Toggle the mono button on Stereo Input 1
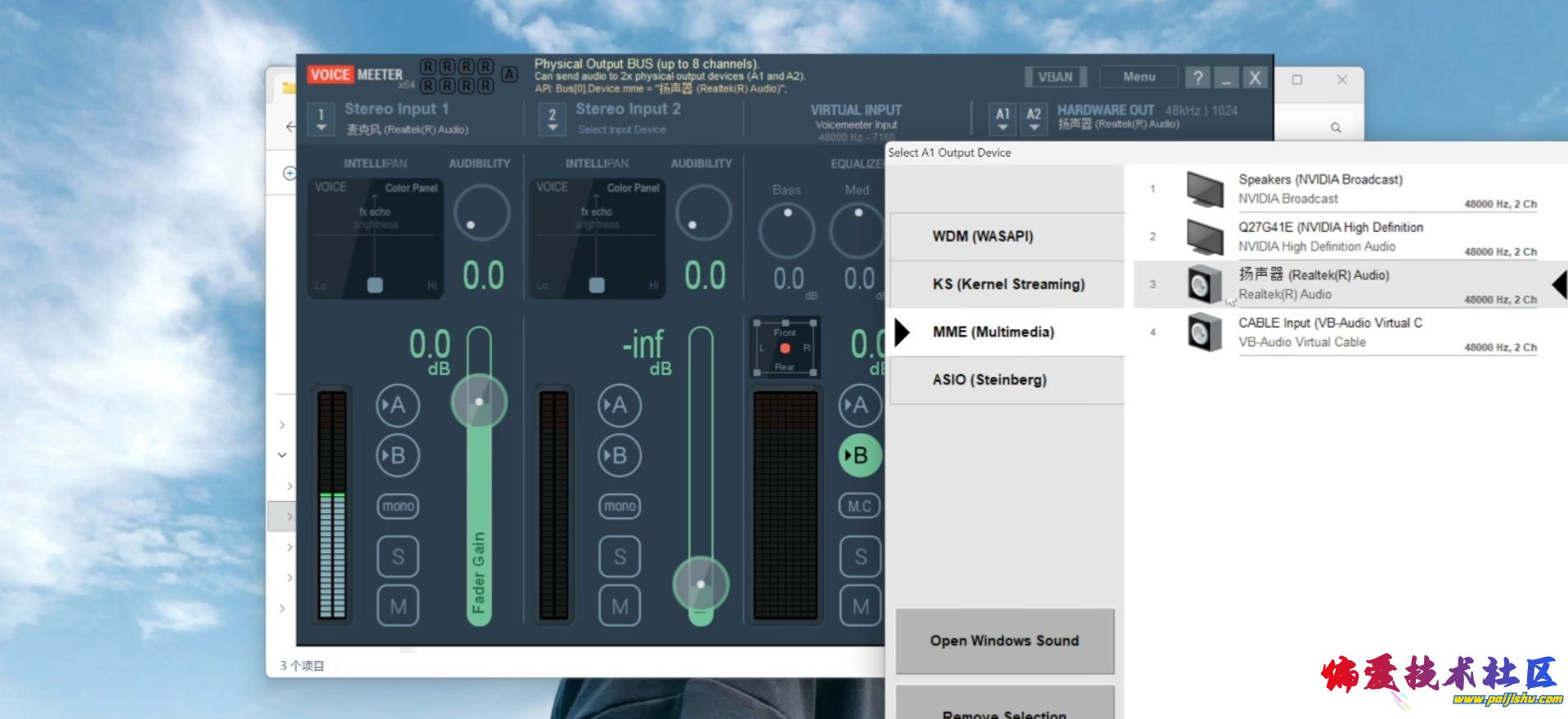This screenshot has width=1568, height=719. coord(398,507)
